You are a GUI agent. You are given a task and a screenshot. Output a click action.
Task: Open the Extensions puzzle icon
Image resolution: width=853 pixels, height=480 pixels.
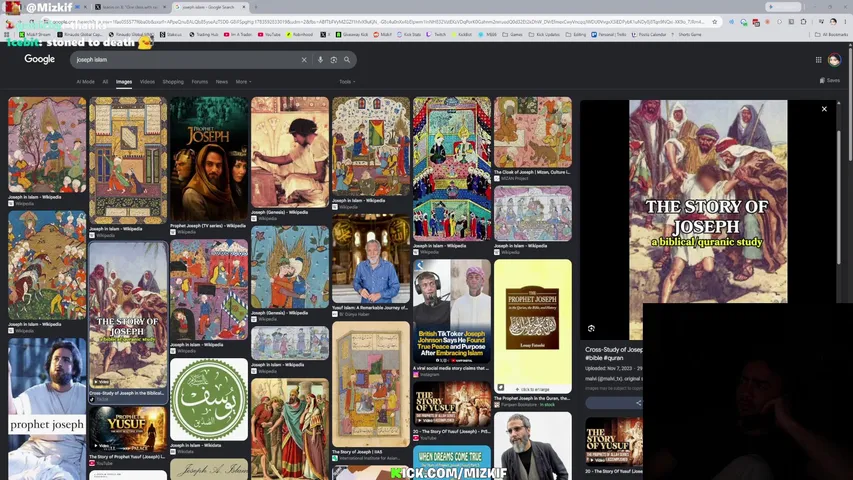(803, 22)
